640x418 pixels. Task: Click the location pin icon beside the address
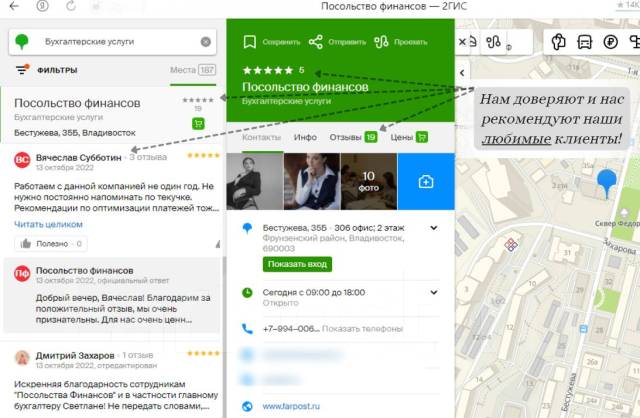(247, 228)
